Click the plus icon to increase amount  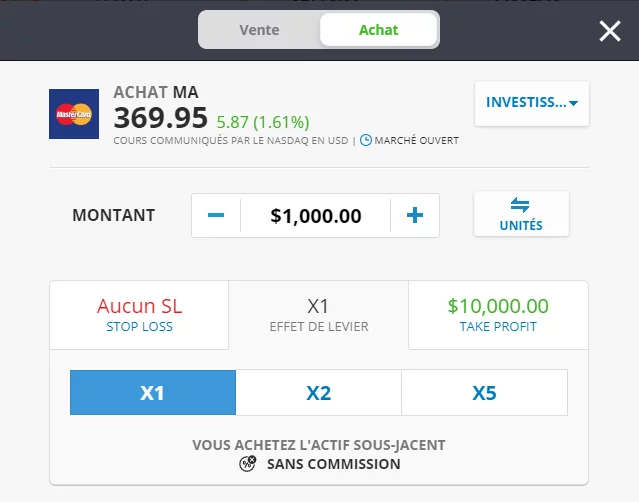click(415, 215)
